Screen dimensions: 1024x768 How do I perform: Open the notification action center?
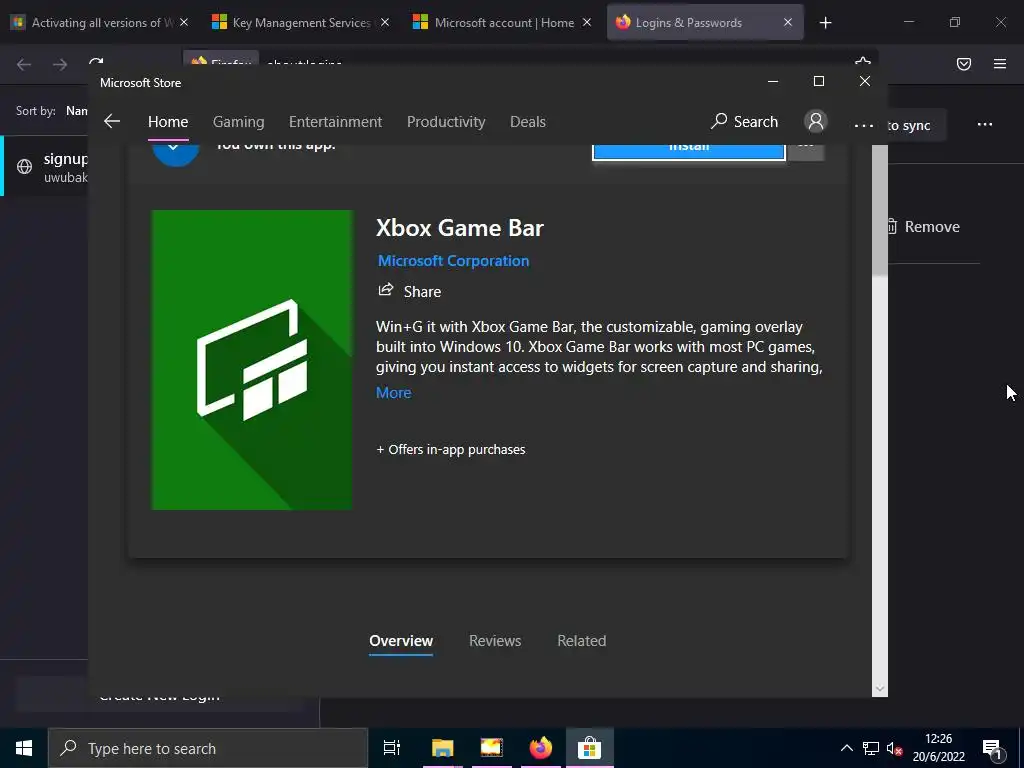click(x=993, y=748)
